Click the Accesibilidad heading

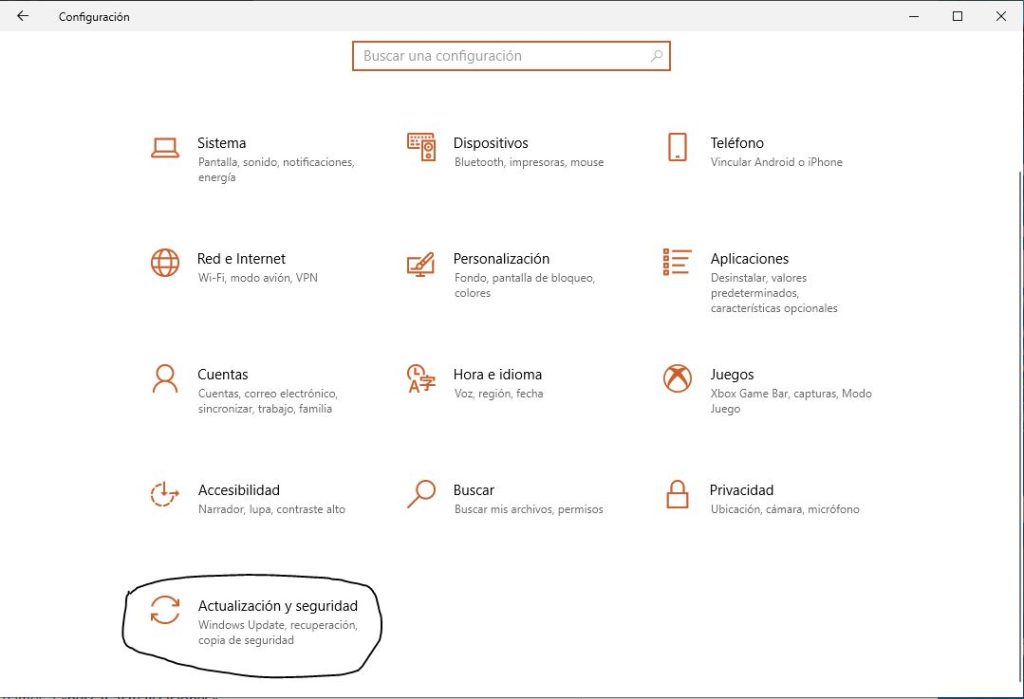tap(238, 490)
